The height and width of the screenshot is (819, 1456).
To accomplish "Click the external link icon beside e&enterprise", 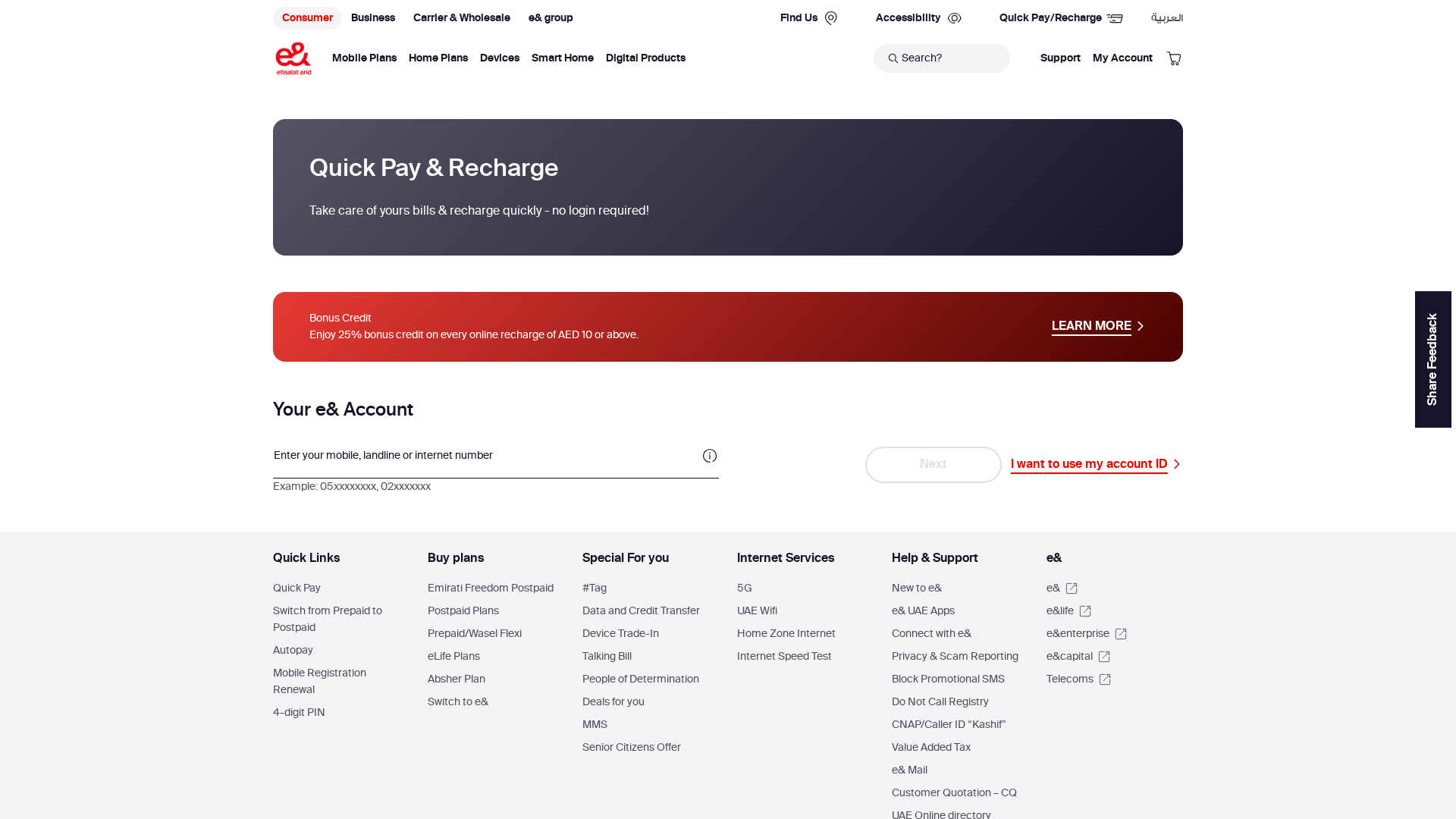I will click(1121, 634).
